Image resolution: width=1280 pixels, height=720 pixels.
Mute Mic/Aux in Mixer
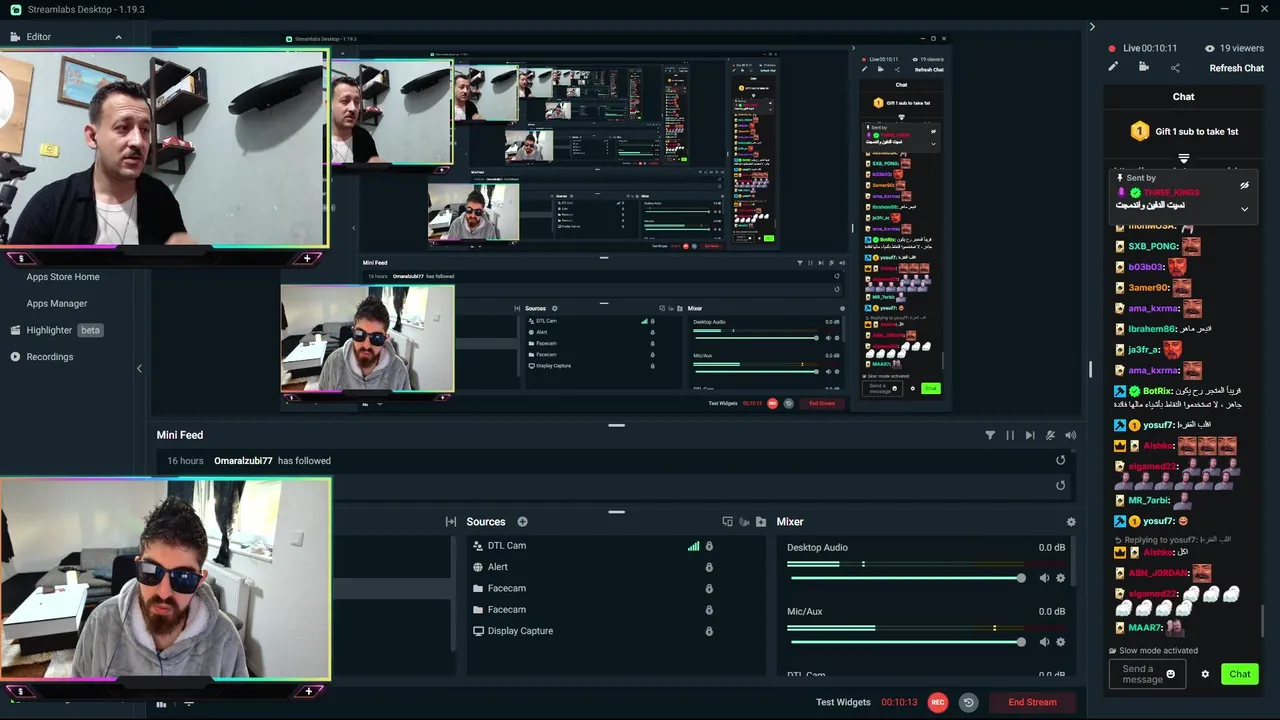pyautogui.click(x=1044, y=642)
